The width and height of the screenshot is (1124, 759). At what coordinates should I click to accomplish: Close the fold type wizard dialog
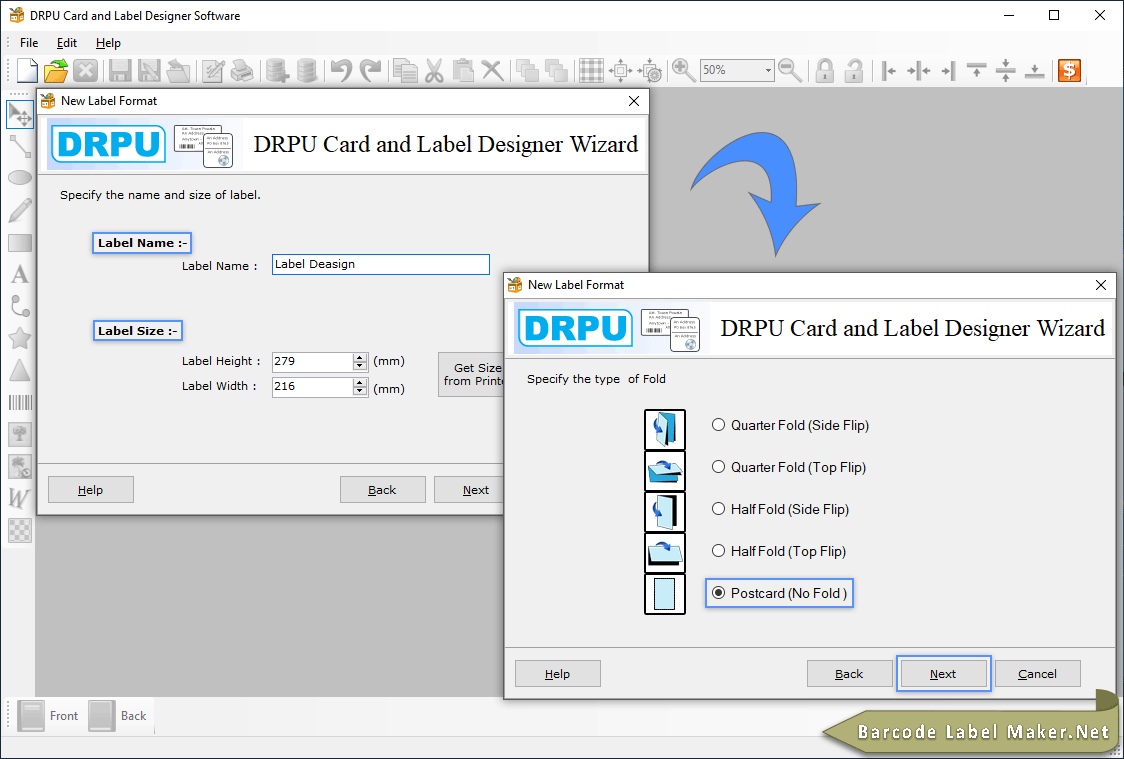coord(1101,285)
